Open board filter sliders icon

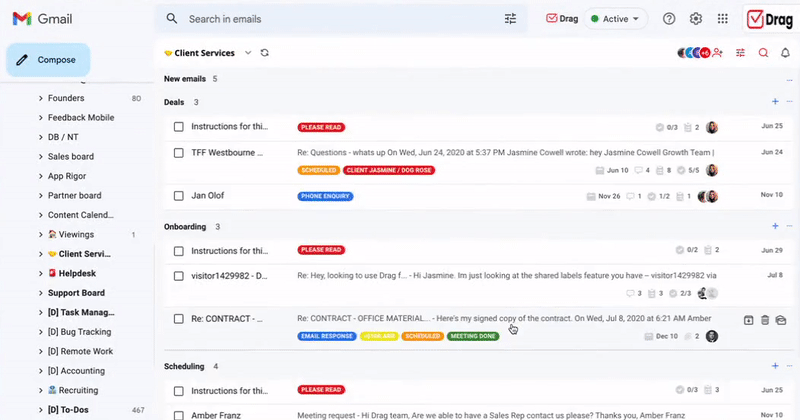pos(740,53)
